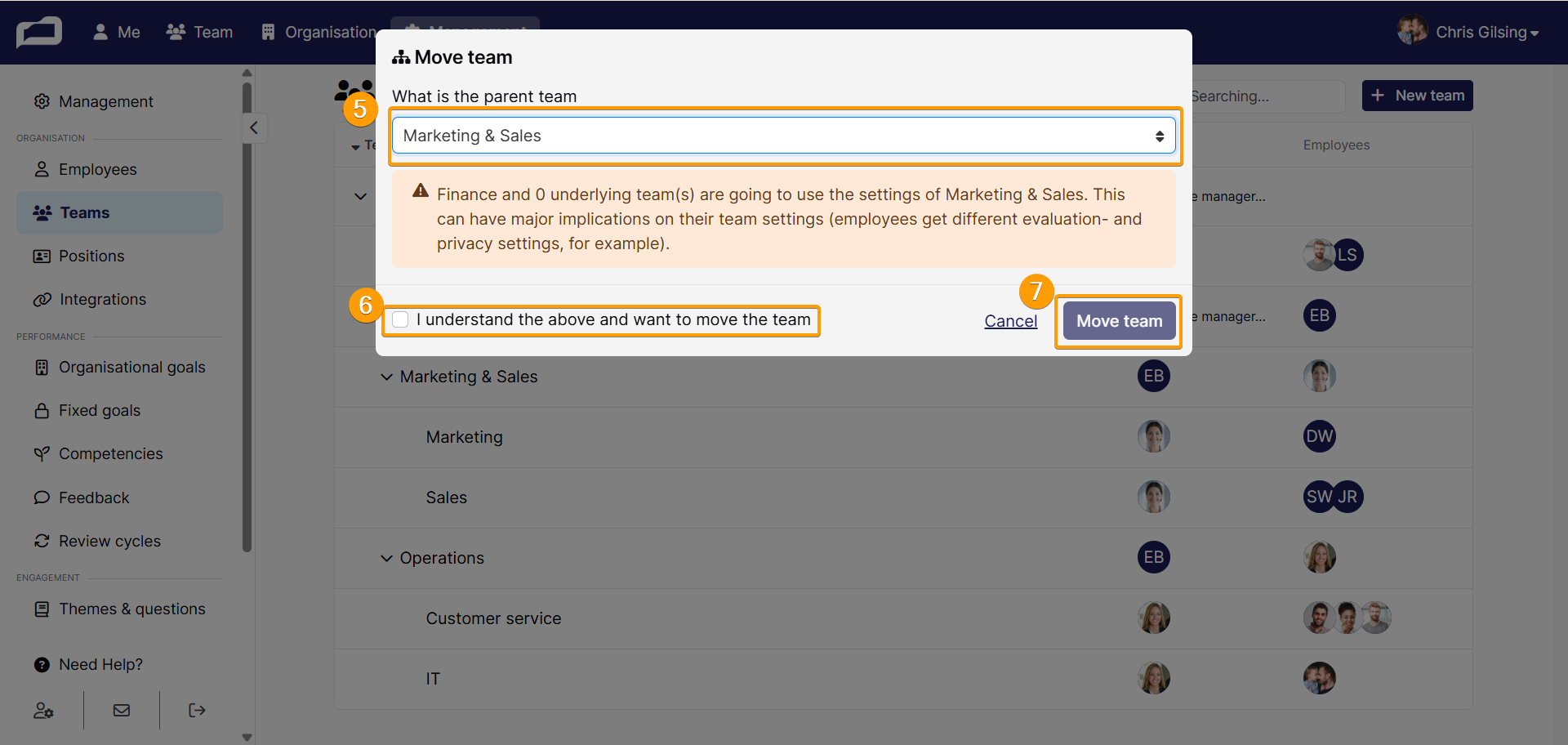
Task: Open the Chris Gilsing user menu
Action: coord(1468,32)
